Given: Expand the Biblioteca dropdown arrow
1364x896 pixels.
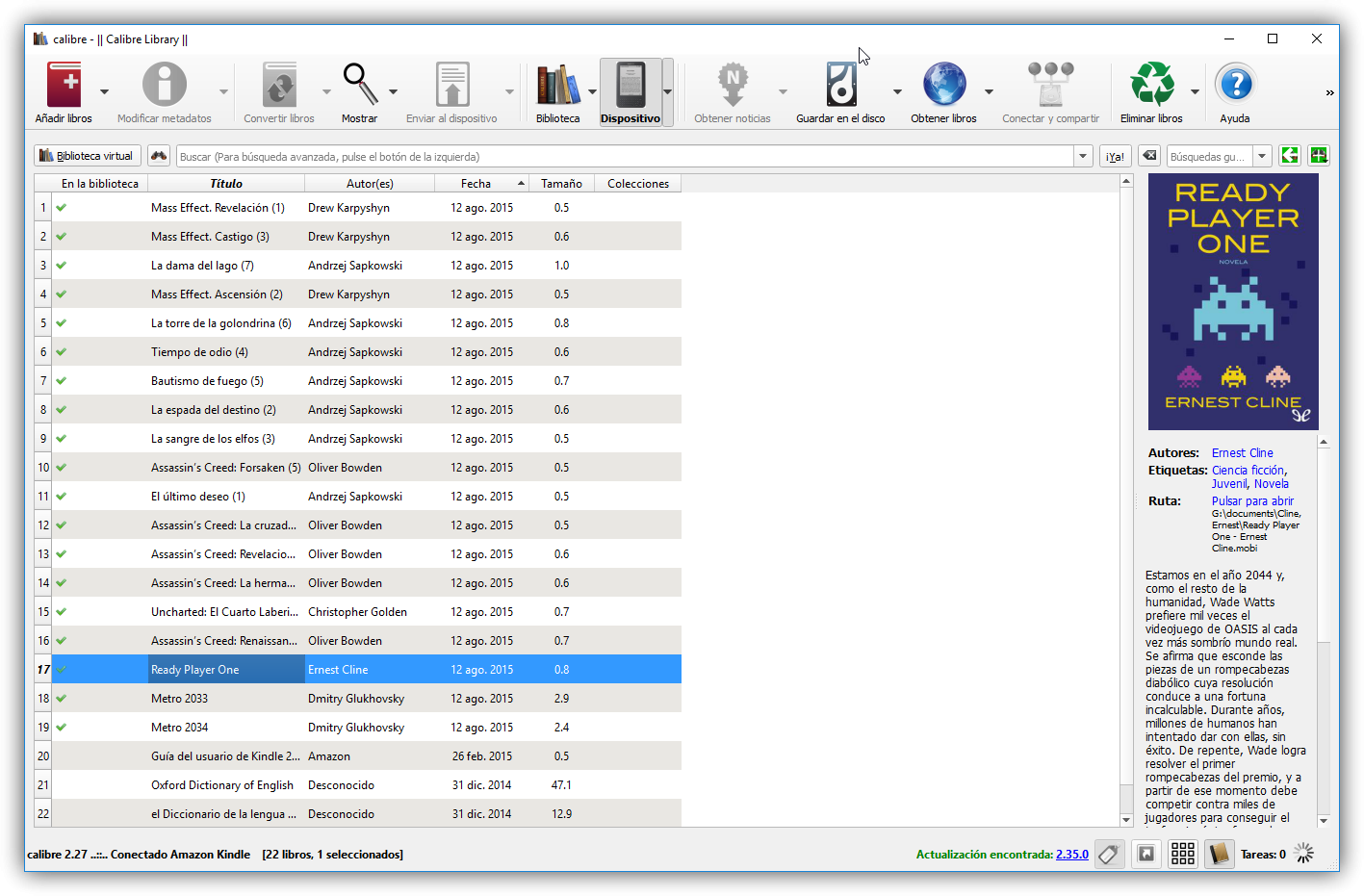Looking at the screenshot, I should pyautogui.click(x=592, y=92).
